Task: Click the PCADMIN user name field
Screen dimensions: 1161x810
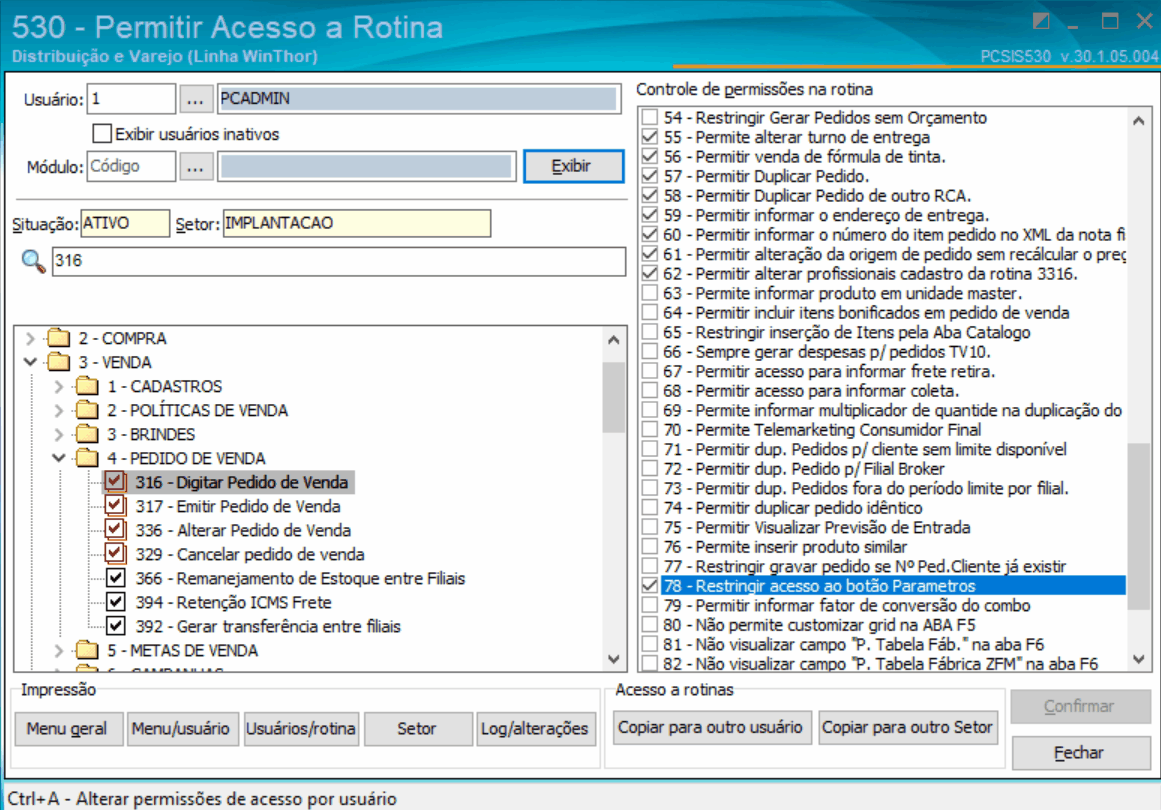Action: click(x=419, y=99)
